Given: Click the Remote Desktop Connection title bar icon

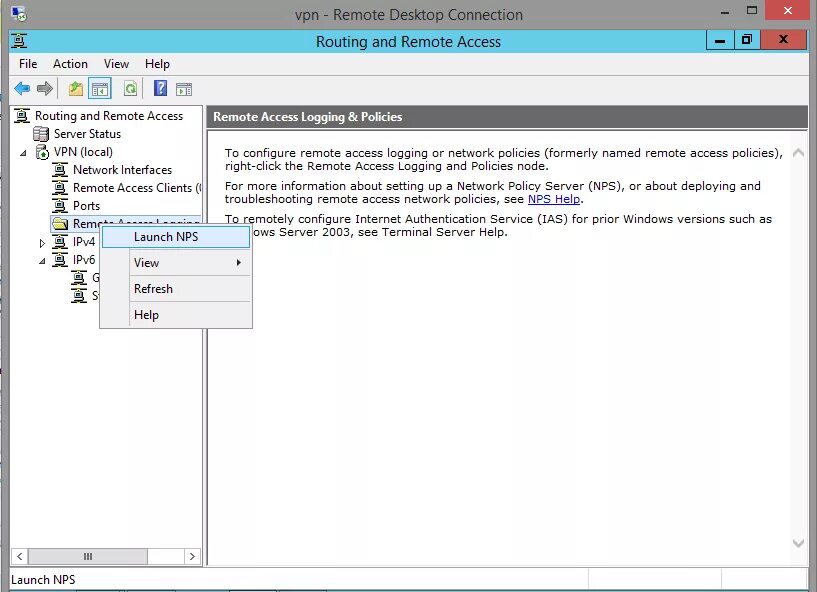Looking at the screenshot, I should point(19,14).
